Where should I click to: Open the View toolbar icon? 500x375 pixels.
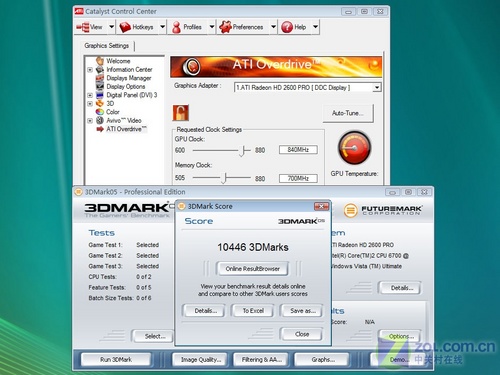pos(83,27)
